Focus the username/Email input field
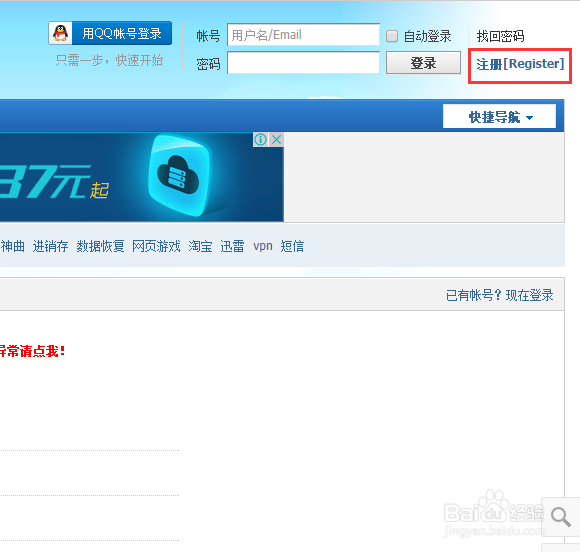Viewport: 580px width, 552px height. [303, 35]
